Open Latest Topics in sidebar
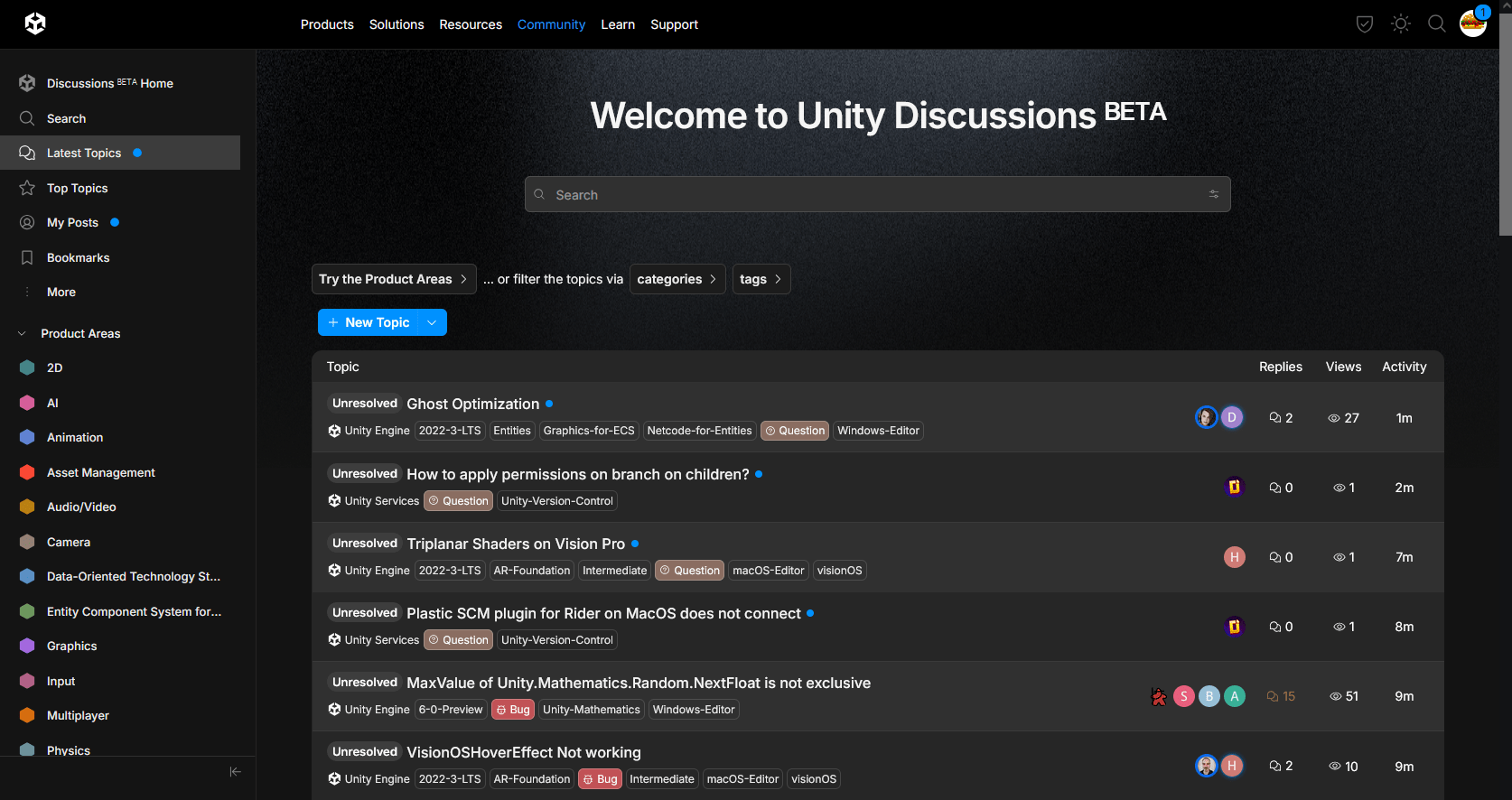The image size is (1512, 800). pyautogui.click(x=120, y=153)
